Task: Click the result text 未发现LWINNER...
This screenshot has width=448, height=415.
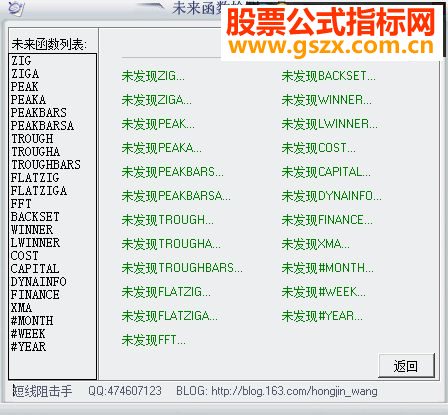Action: point(330,124)
